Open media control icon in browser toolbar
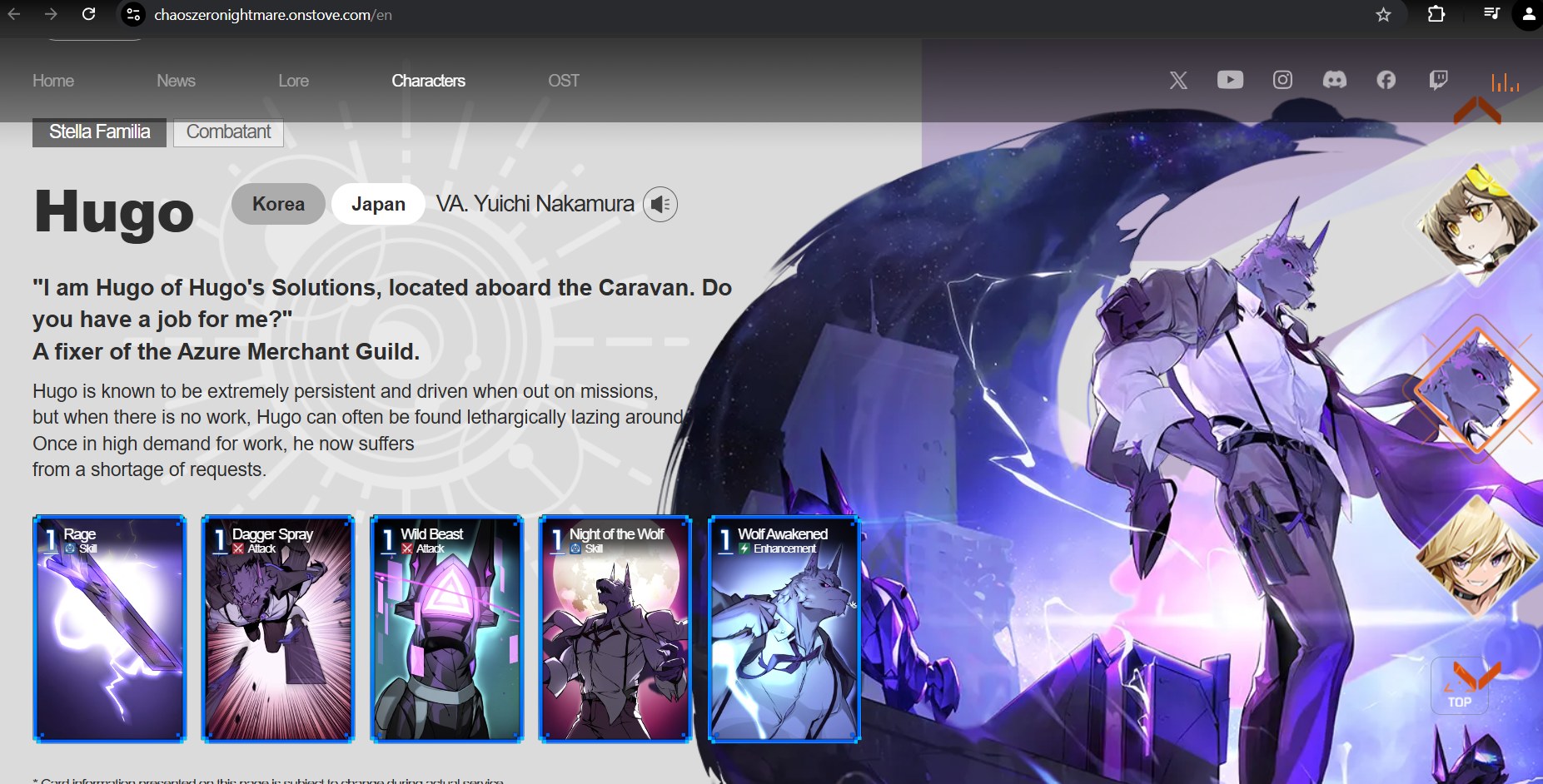Viewport: 1543px width, 784px height. (x=1491, y=14)
